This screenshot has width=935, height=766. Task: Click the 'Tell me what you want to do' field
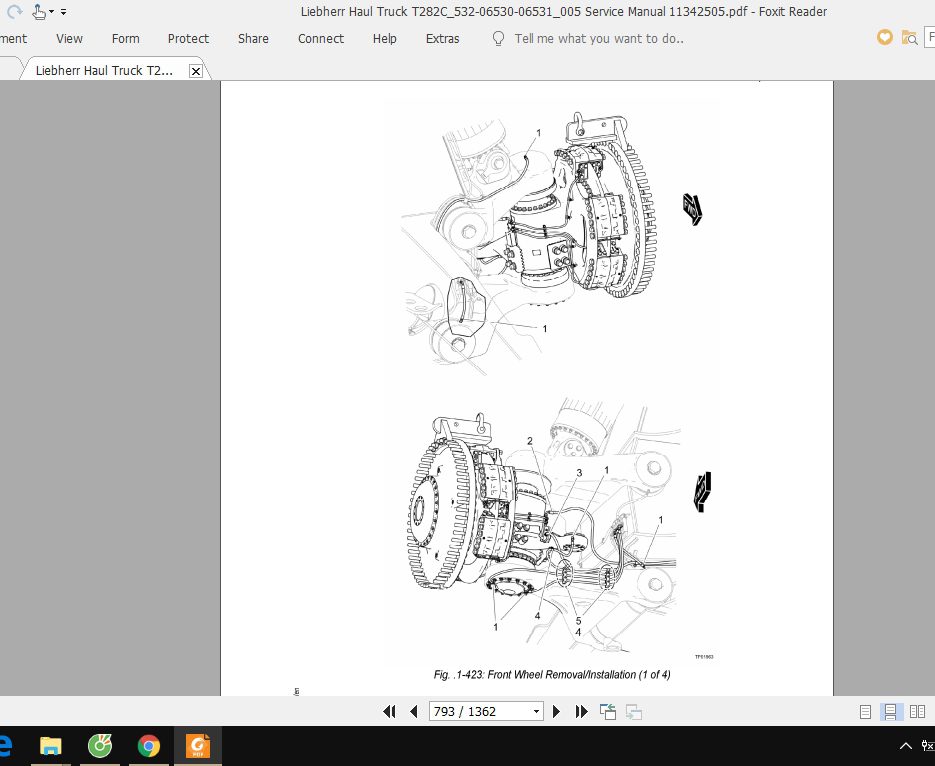click(598, 39)
